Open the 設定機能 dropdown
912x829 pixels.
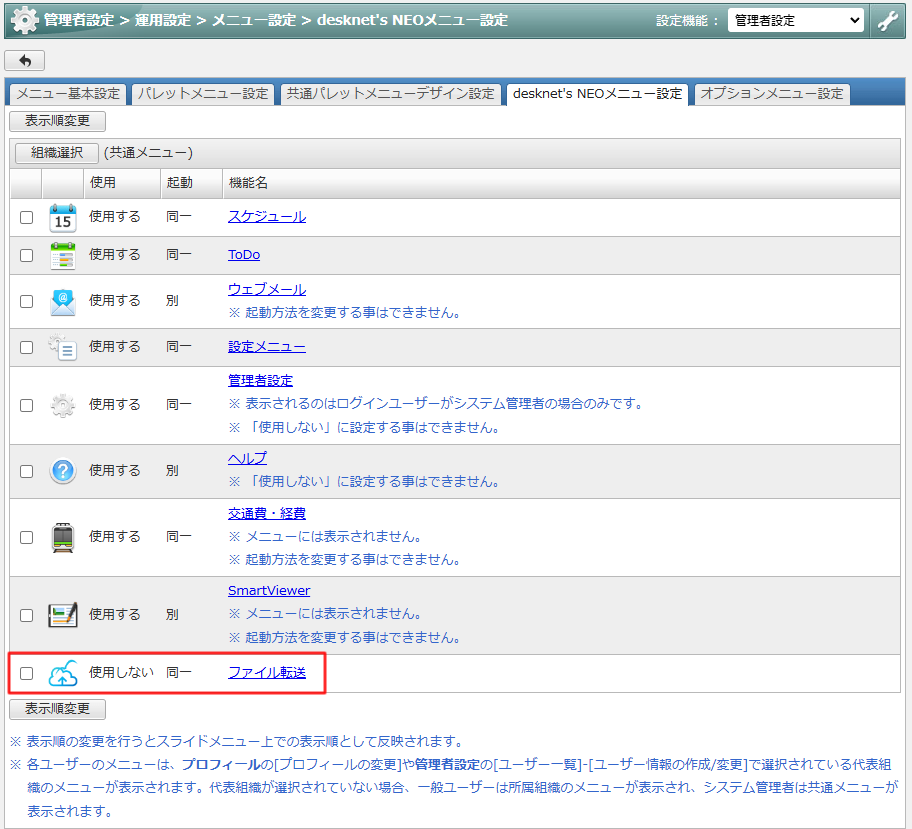pyautogui.click(x=795, y=20)
